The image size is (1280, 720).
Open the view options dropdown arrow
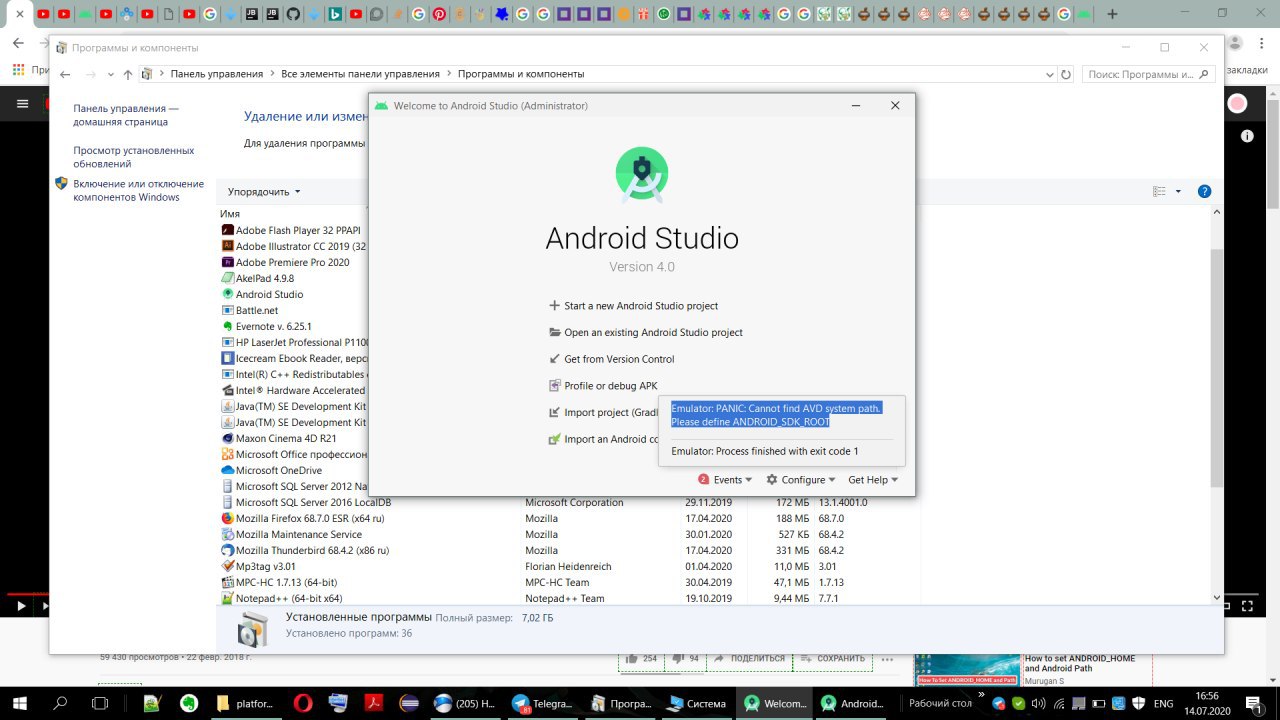1178,191
